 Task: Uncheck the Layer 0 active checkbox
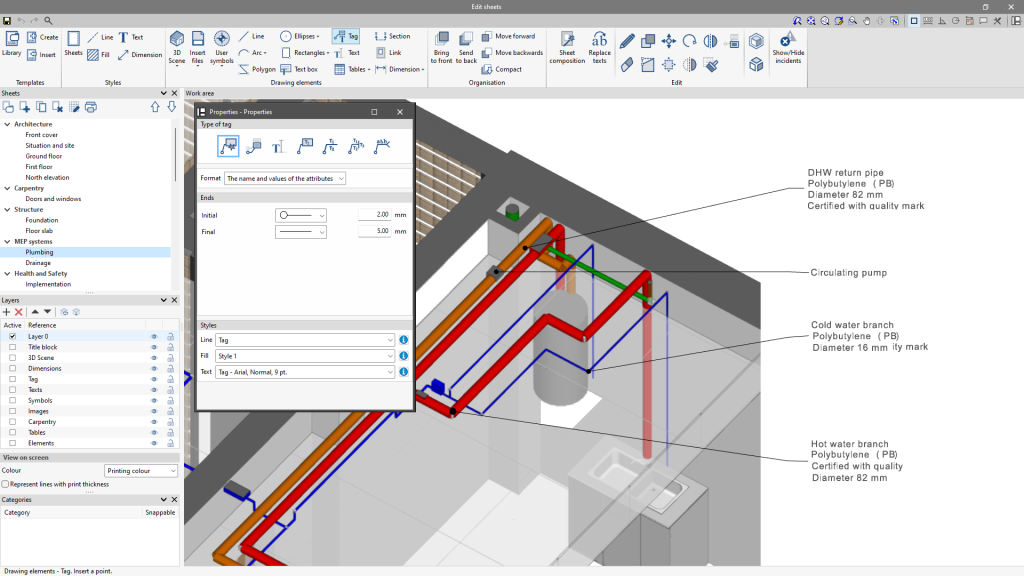coord(12,336)
